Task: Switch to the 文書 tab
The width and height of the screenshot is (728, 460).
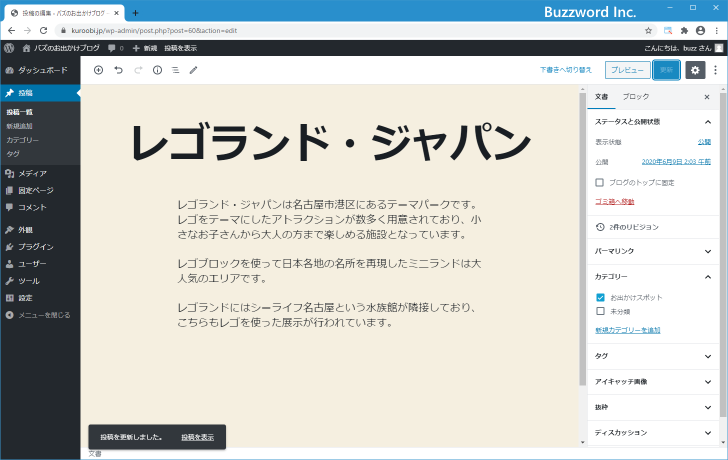Action: (601, 97)
